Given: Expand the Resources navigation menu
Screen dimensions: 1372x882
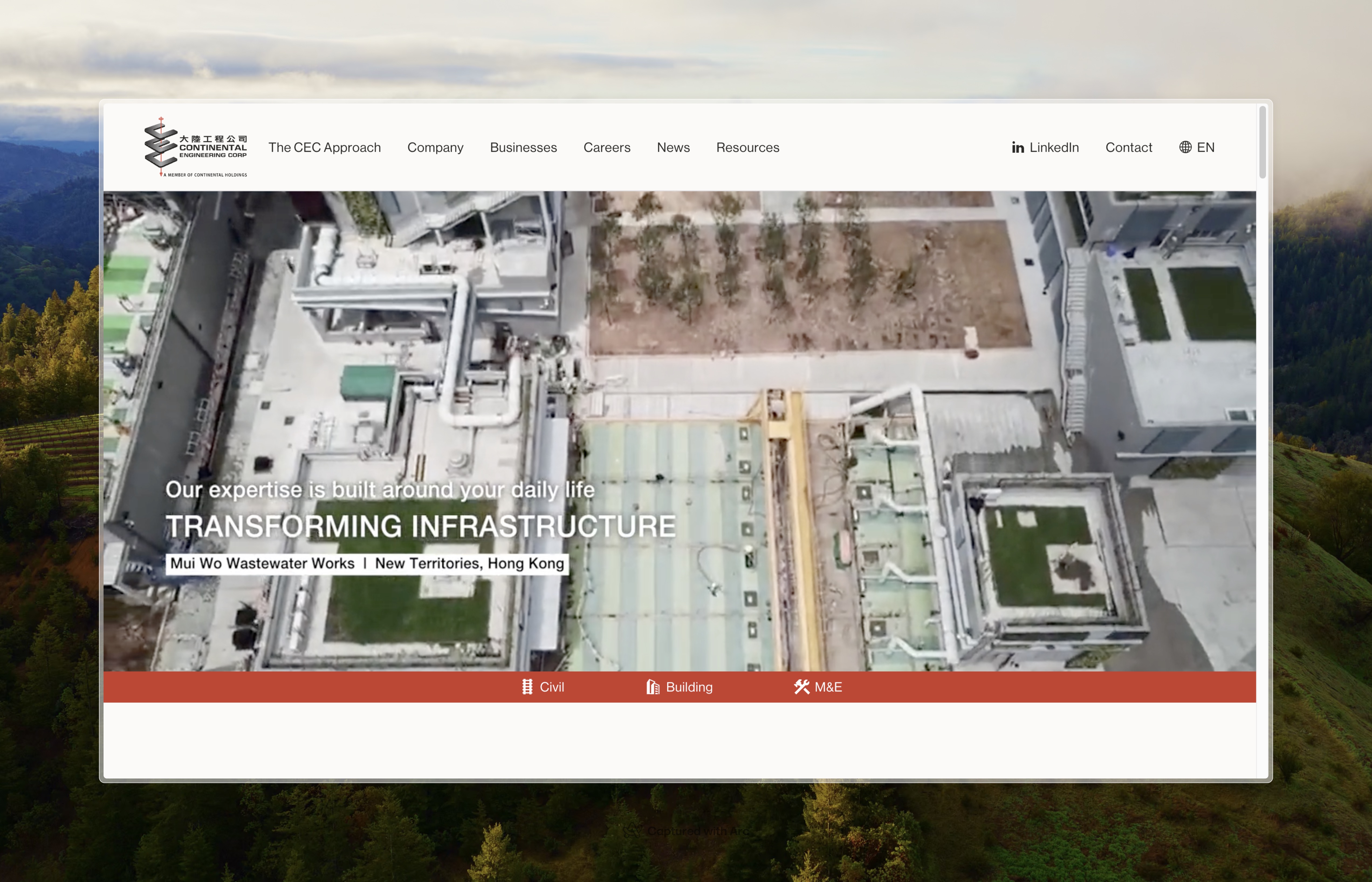Looking at the screenshot, I should (x=747, y=147).
